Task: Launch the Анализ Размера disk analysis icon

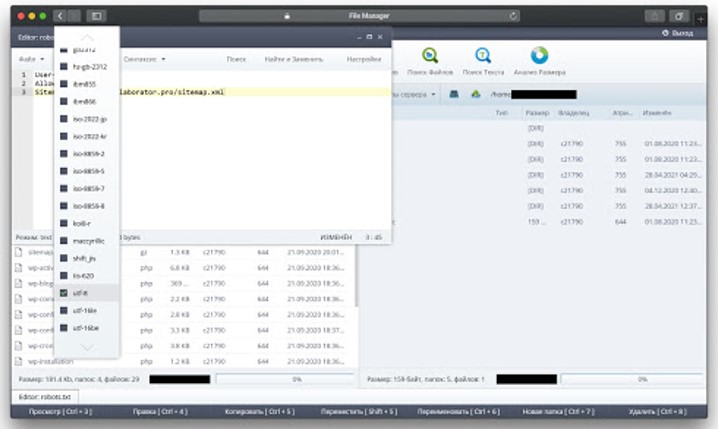Action: coord(539,56)
